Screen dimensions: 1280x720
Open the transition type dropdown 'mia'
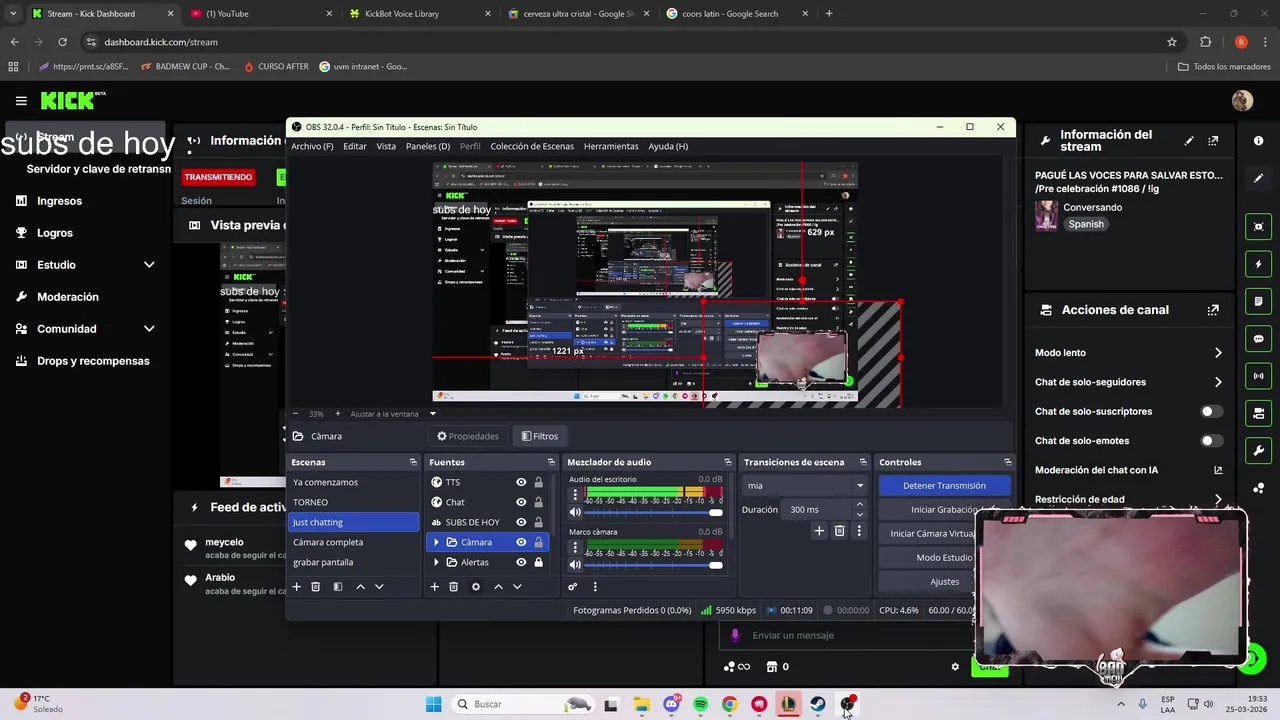click(x=805, y=485)
